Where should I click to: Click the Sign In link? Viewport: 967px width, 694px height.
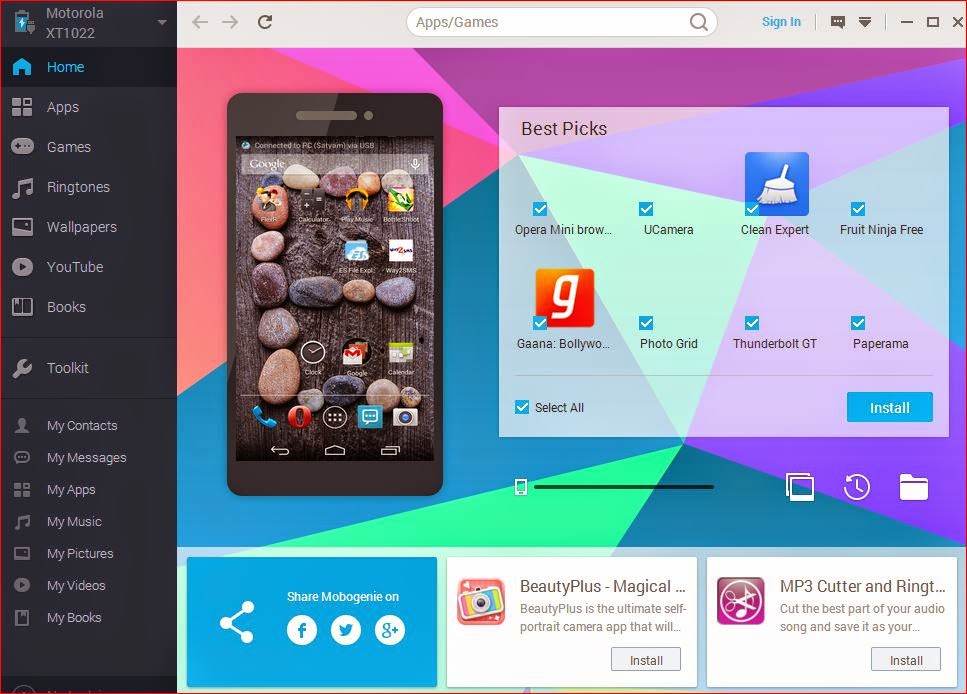pyautogui.click(x=781, y=22)
